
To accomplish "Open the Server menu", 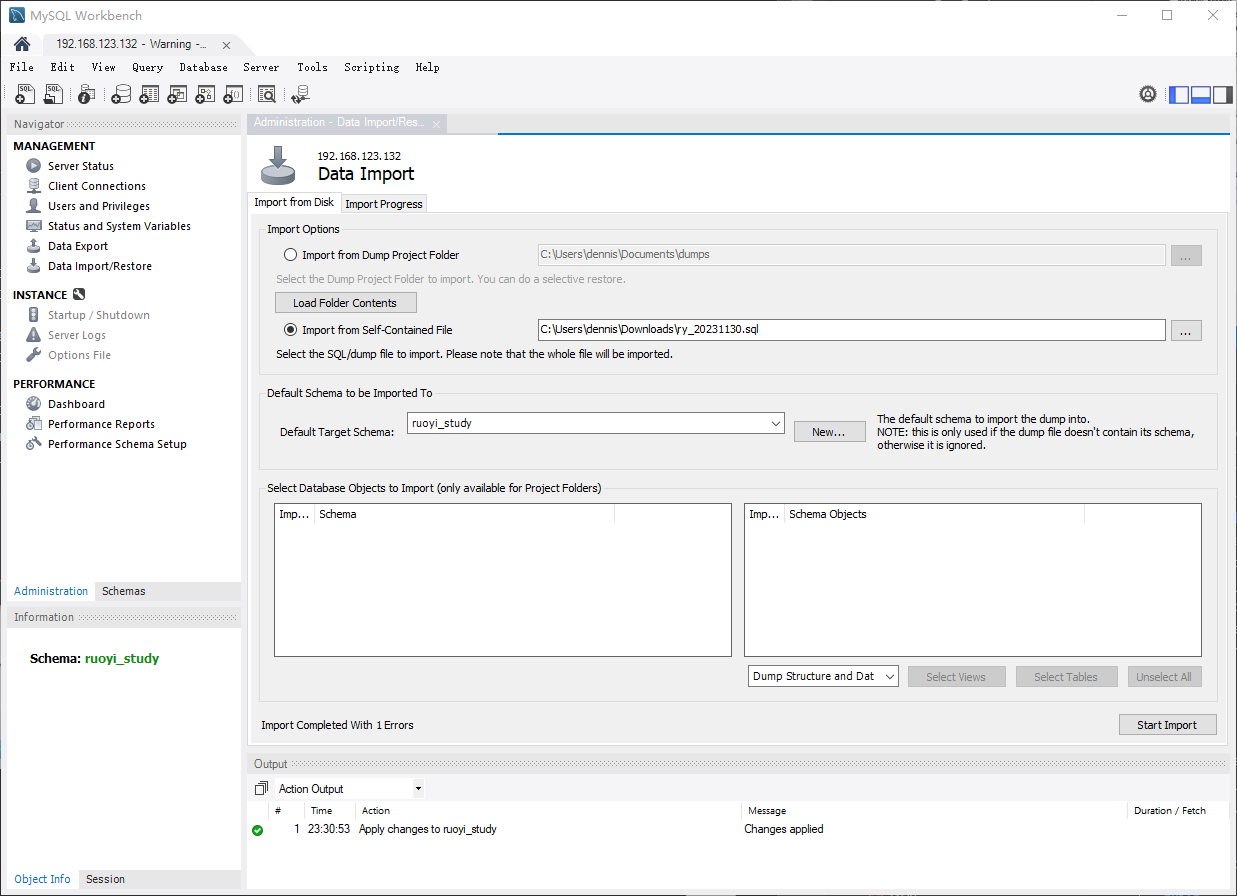I will click(261, 67).
